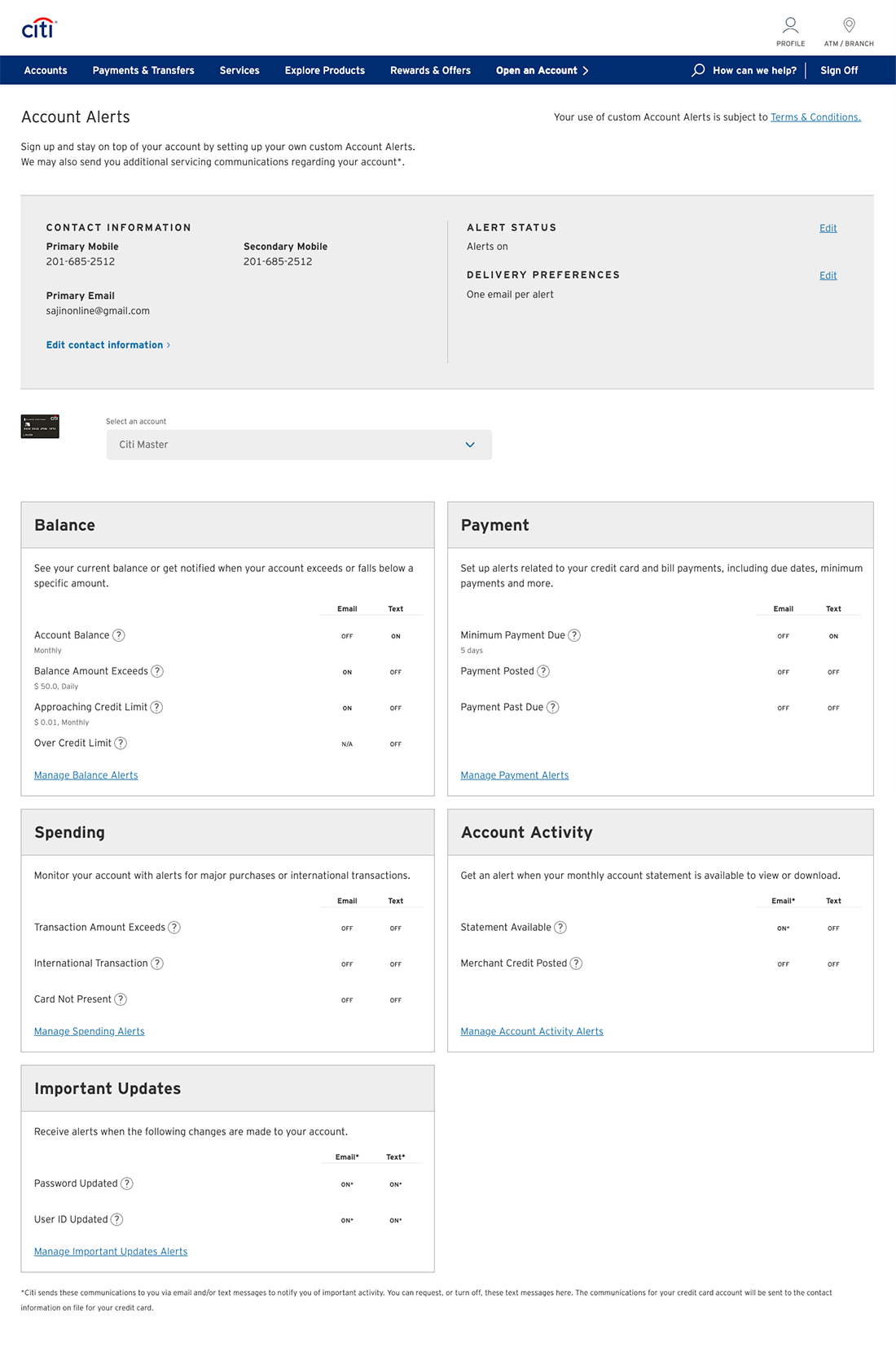This screenshot has height=1352, width=896.
Task: Toggle Minimum Payment Due Text ON status
Action: click(x=833, y=636)
